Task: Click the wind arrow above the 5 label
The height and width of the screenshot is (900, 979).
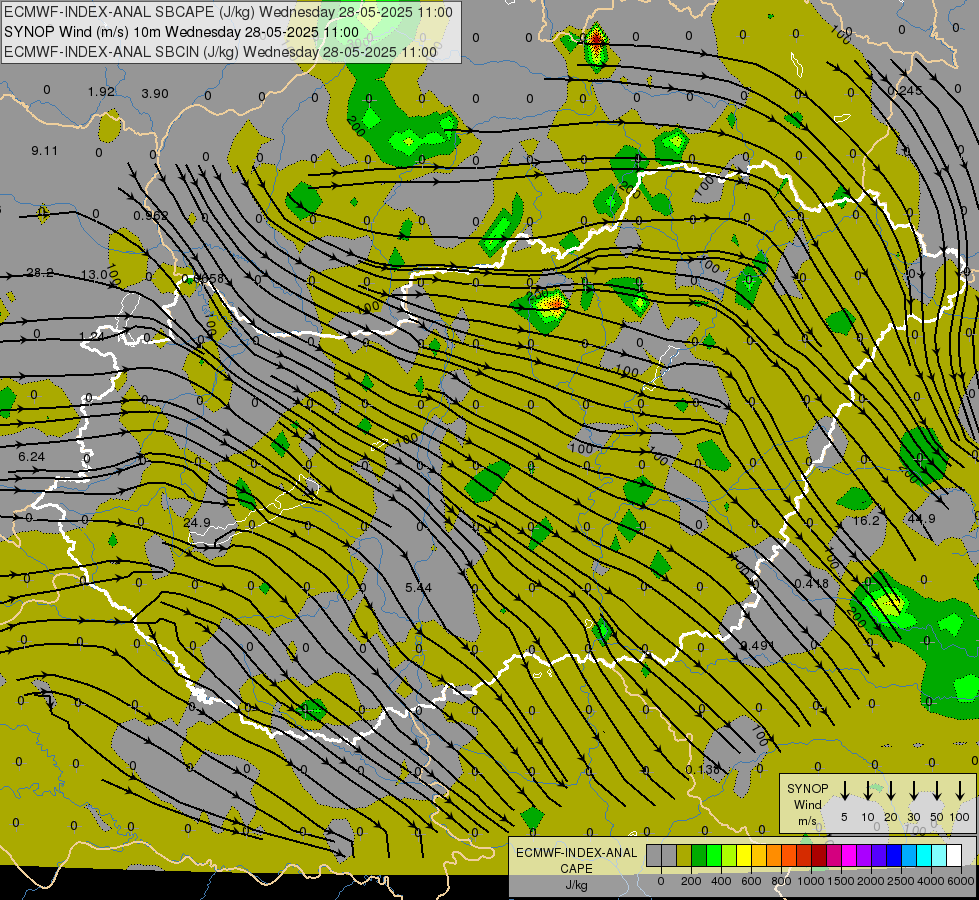Action: point(845,790)
